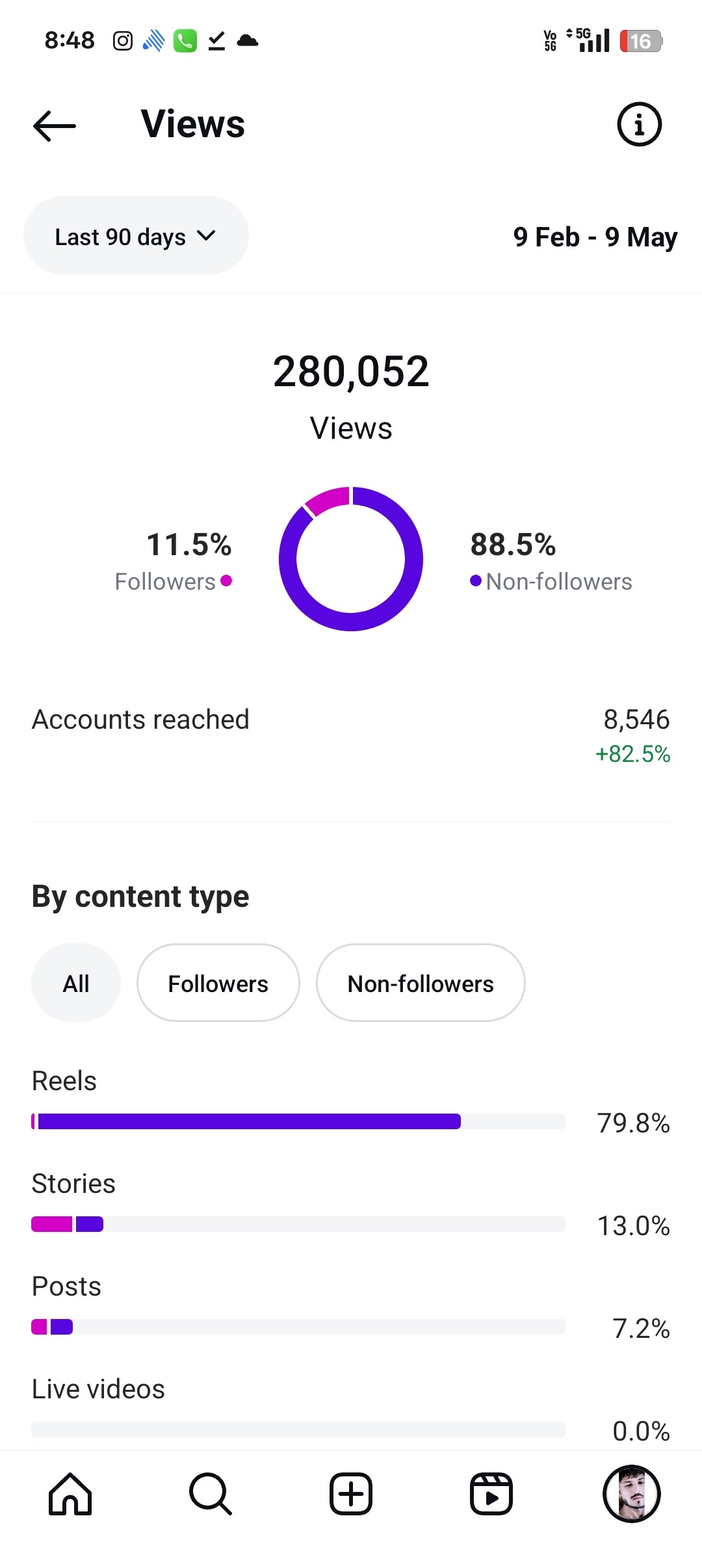This screenshot has width=702, height=1568.
Task: Open the info icon beside Views
Action: pos(639,124)
